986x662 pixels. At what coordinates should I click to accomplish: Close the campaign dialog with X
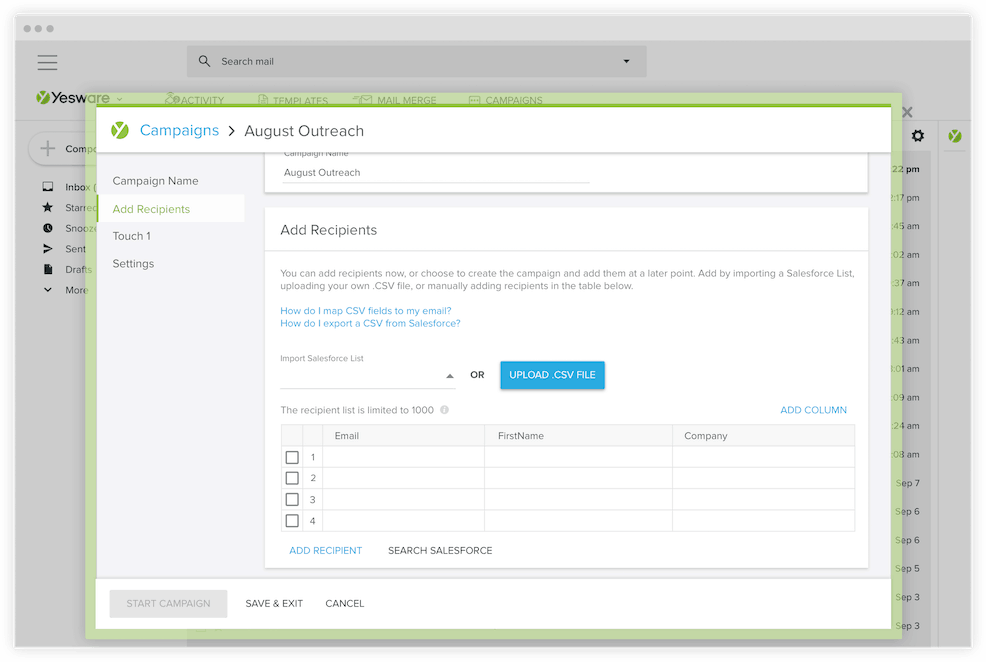907,113
